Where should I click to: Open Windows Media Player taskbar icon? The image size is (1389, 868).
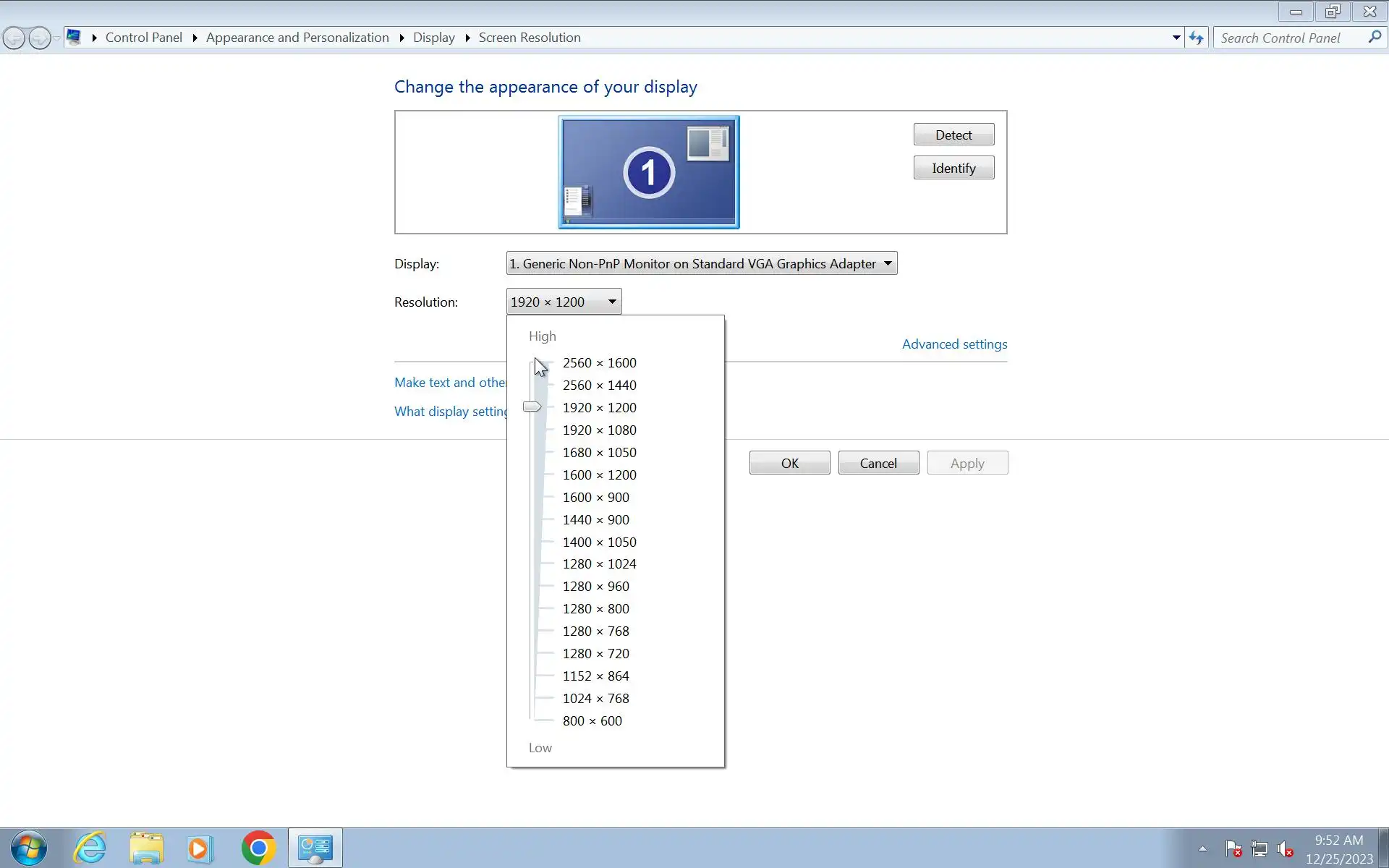[199, 847]
